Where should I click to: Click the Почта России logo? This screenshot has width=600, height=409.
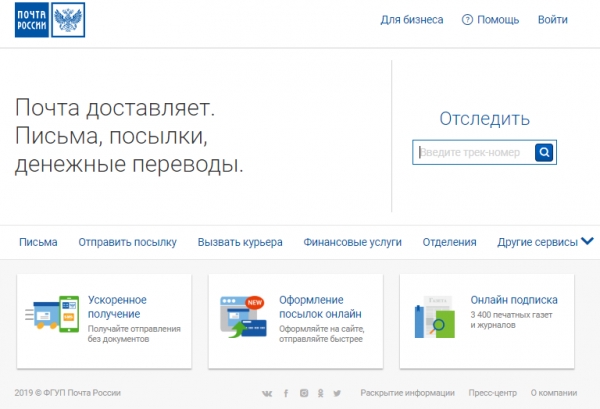click(50, 20)
